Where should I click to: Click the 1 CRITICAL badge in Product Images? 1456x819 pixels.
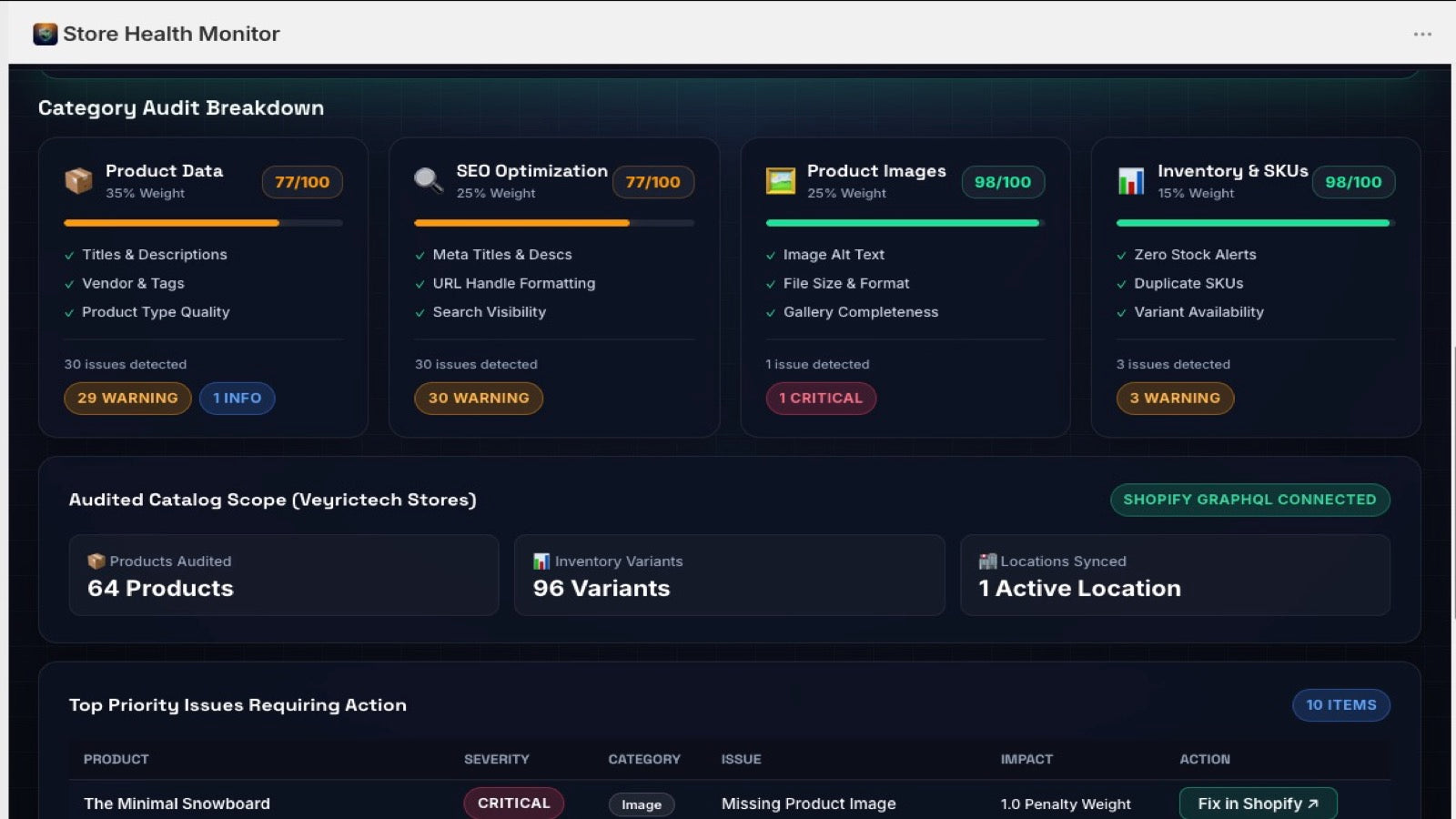821,398
